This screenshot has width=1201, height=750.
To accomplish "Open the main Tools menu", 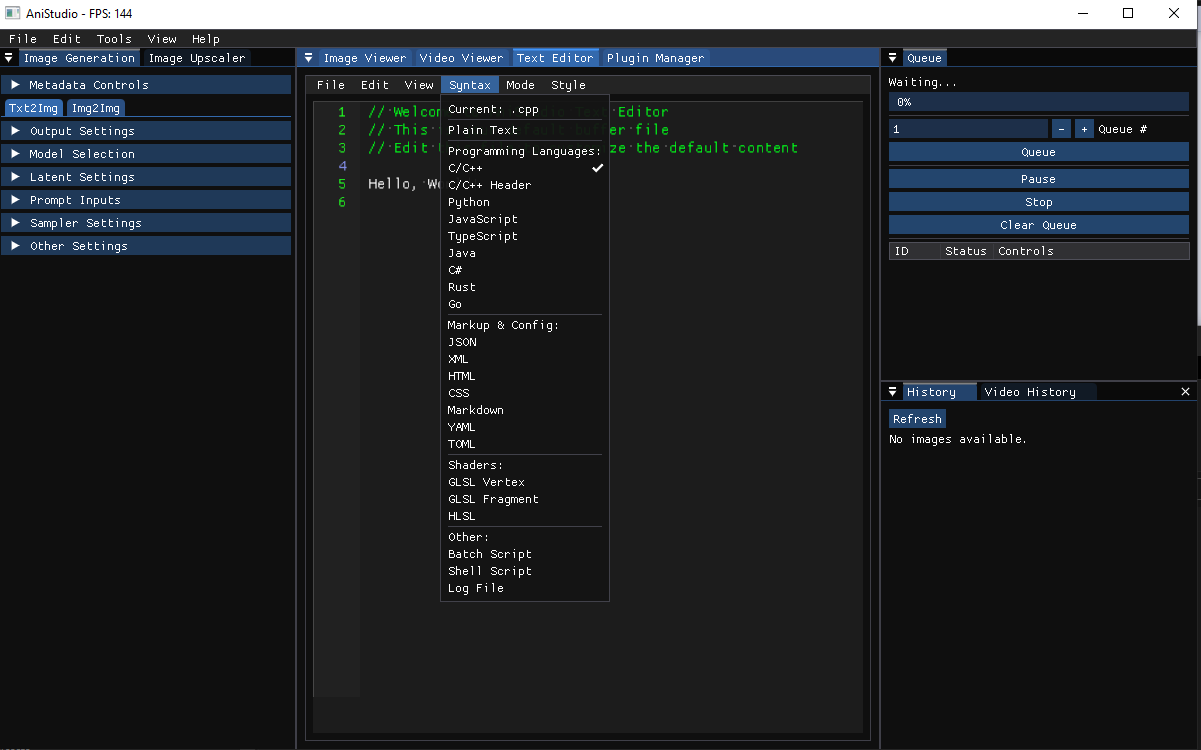I will pyautogui.click(x=114, y=39).
